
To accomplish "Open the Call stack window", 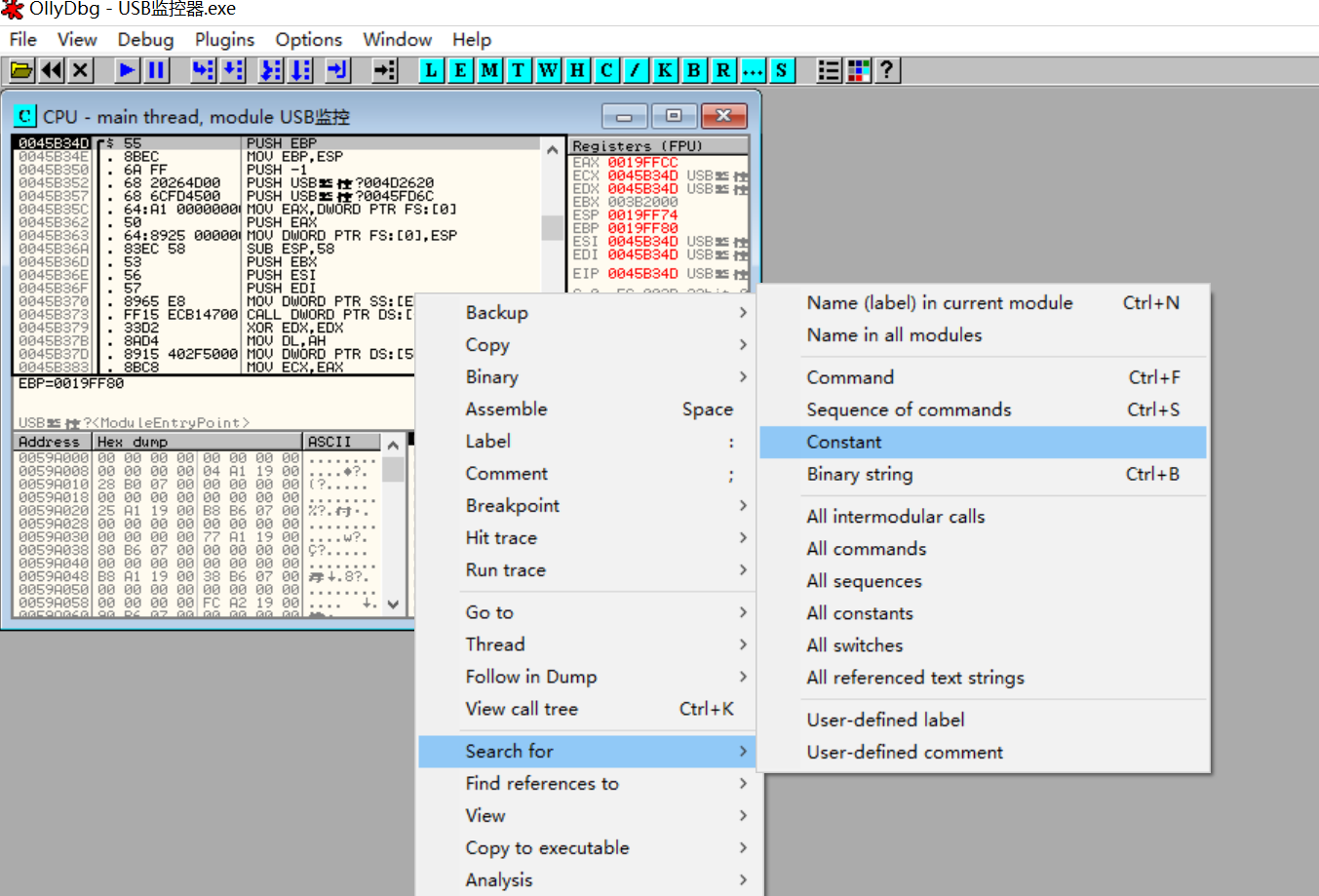I will pyautogui.click(x=664, y=70).
